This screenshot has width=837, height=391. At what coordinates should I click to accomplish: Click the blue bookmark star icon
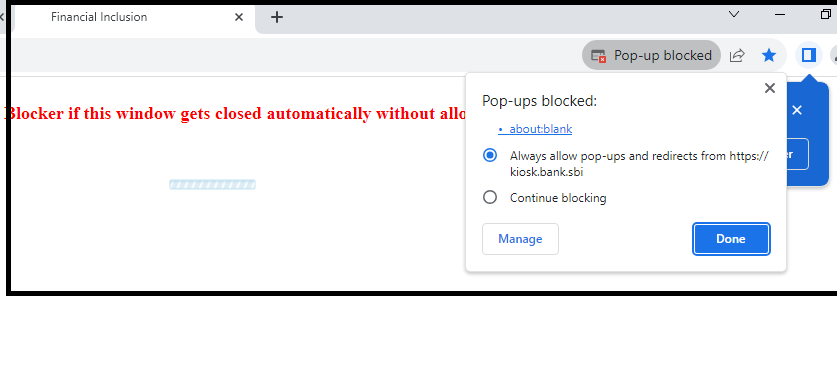click(x=769, y=55)
